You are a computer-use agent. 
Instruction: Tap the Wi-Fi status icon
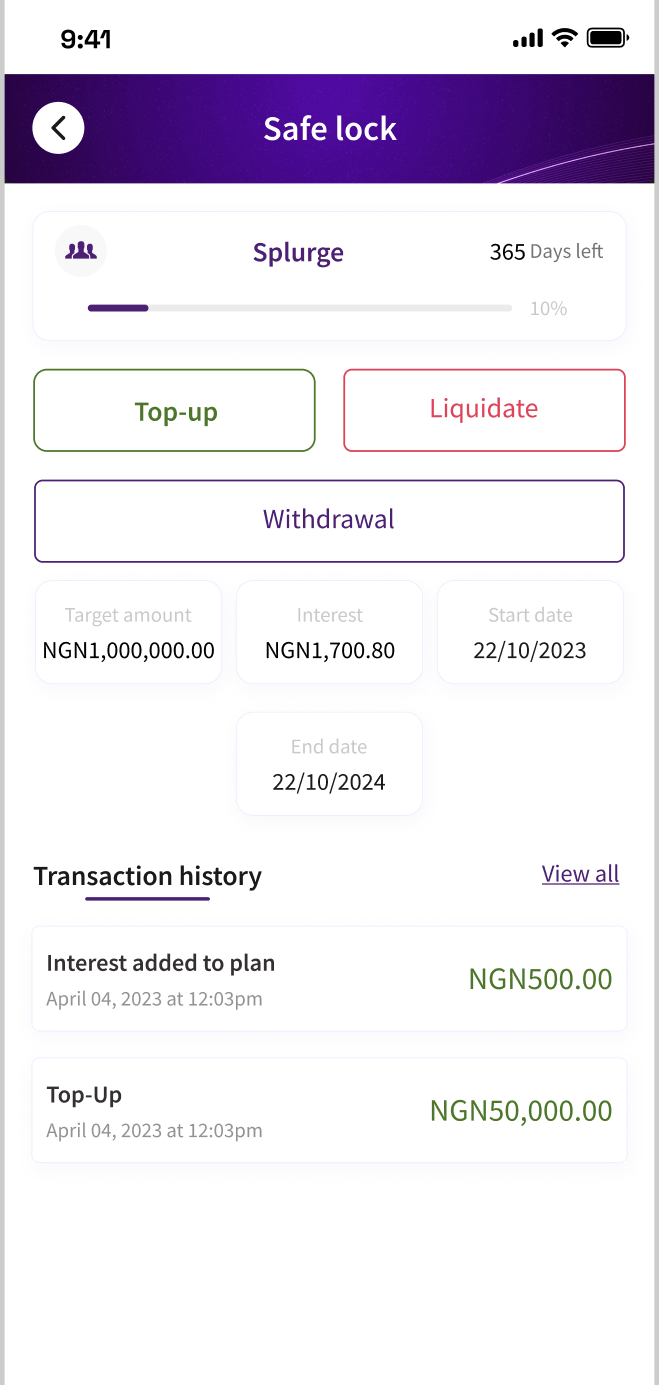[565, 39]
